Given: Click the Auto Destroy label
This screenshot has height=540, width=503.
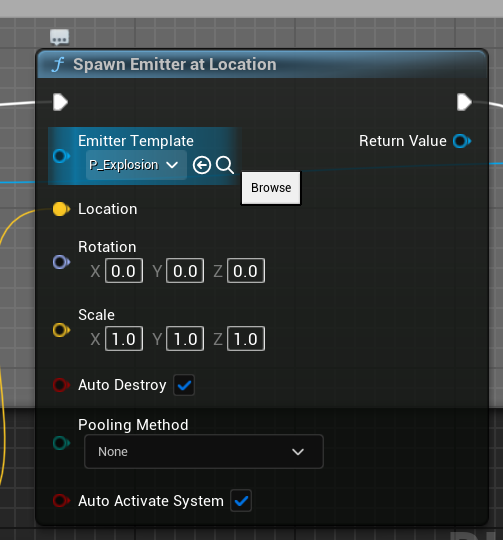Looking at the screenshot, I should pos(122,385).
